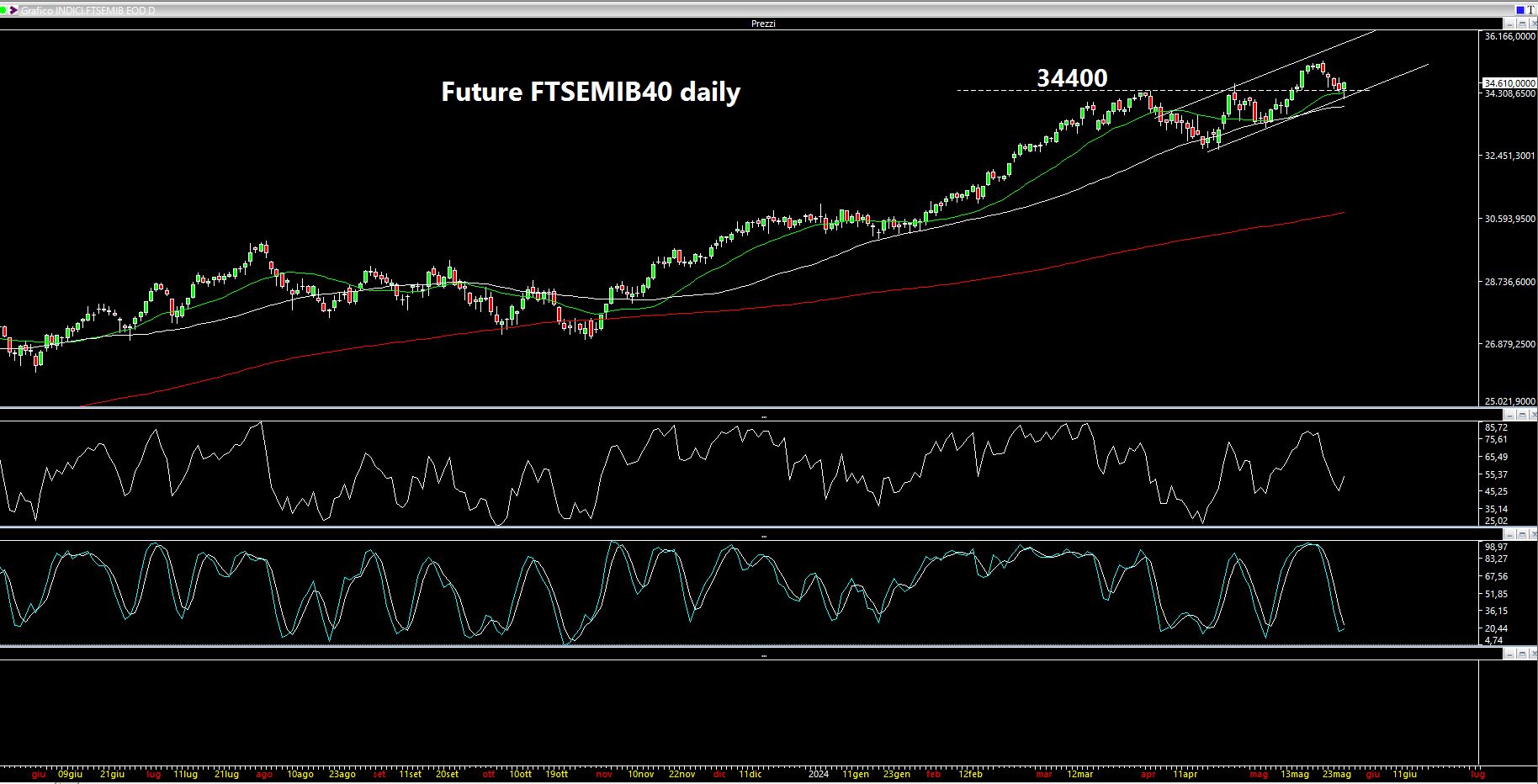
Task: Click the 10ago date label
Action: click(300, 774)
